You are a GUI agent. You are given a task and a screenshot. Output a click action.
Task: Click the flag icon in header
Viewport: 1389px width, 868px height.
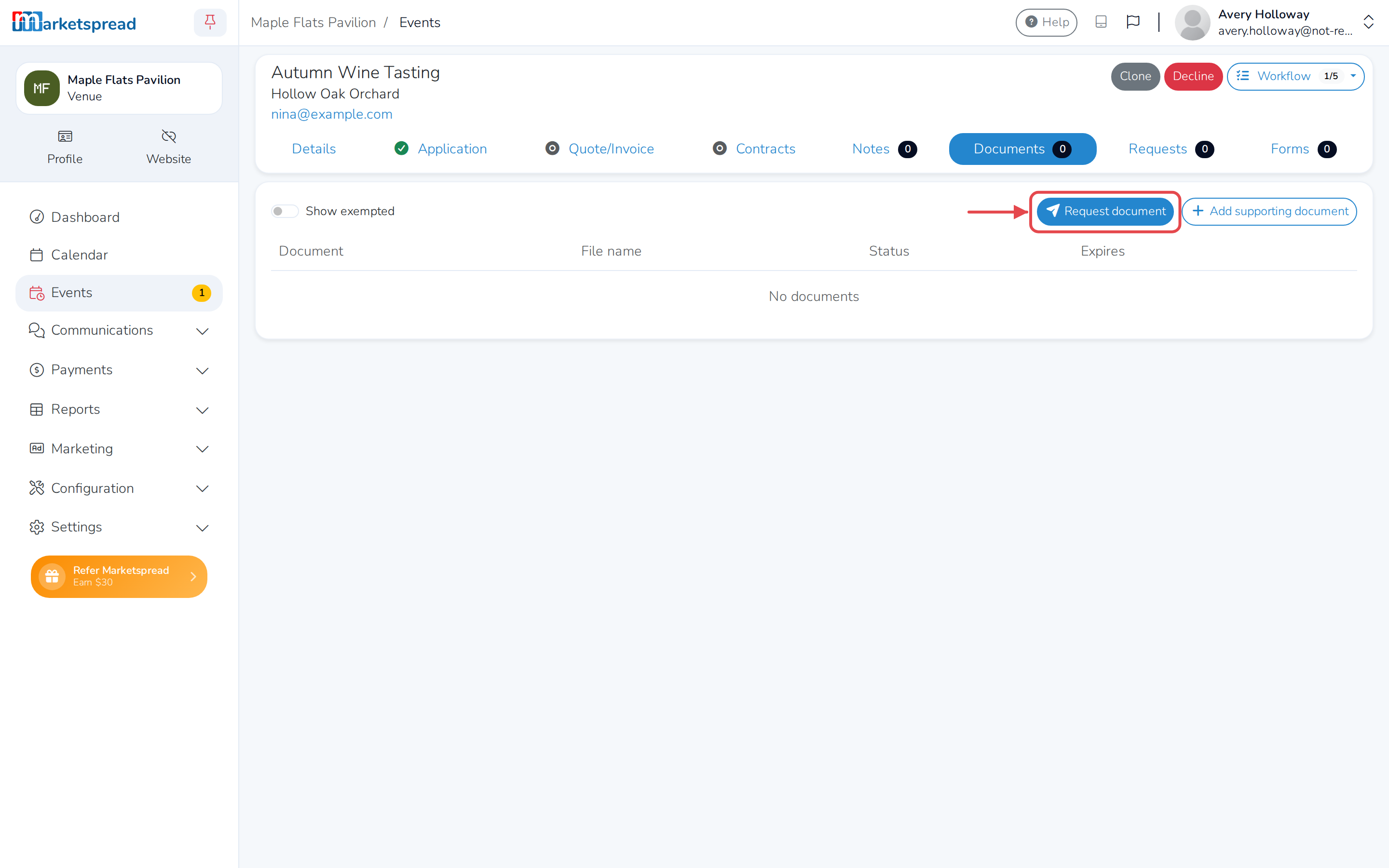pyautogui.click(x=1133, y=22)
